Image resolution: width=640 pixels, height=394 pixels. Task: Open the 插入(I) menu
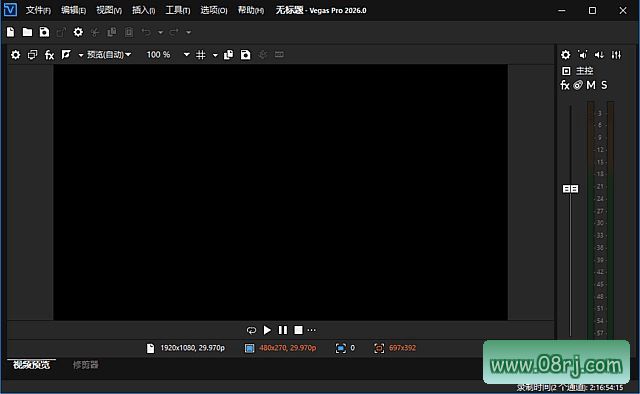tap(143, 10)
